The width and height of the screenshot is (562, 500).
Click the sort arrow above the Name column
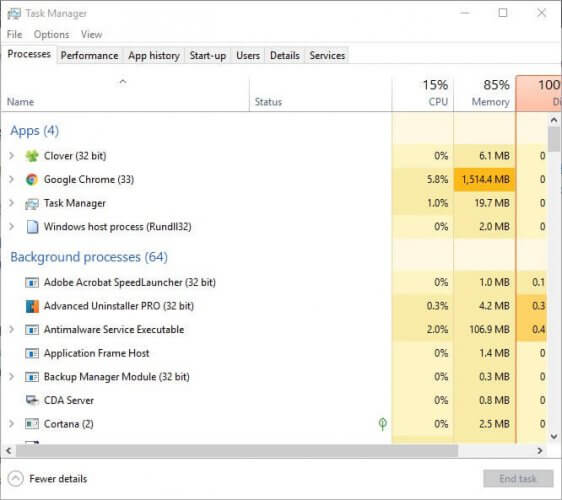click(123, 82)
